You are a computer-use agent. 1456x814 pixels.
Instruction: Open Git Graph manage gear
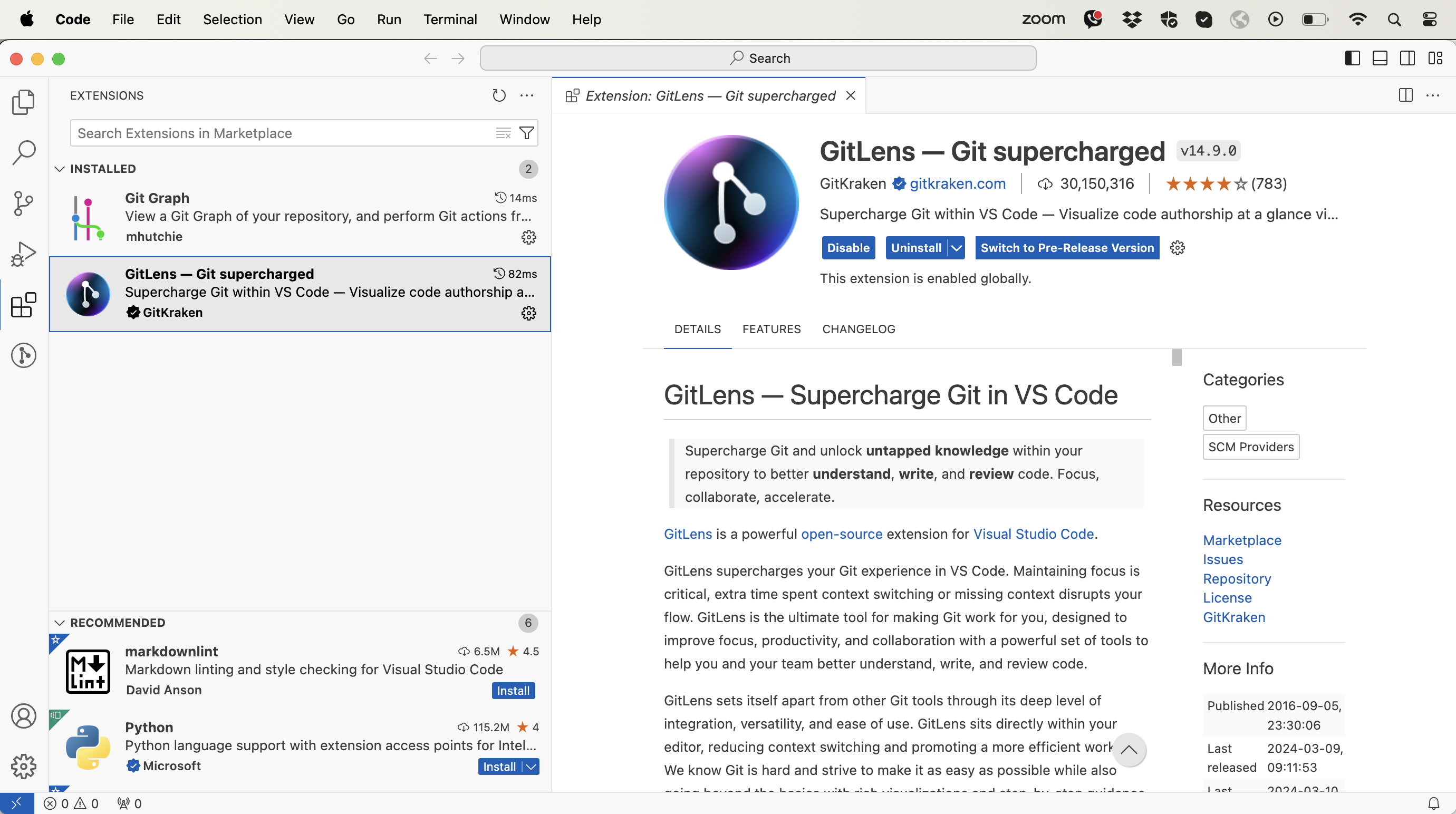click(528, 237)
